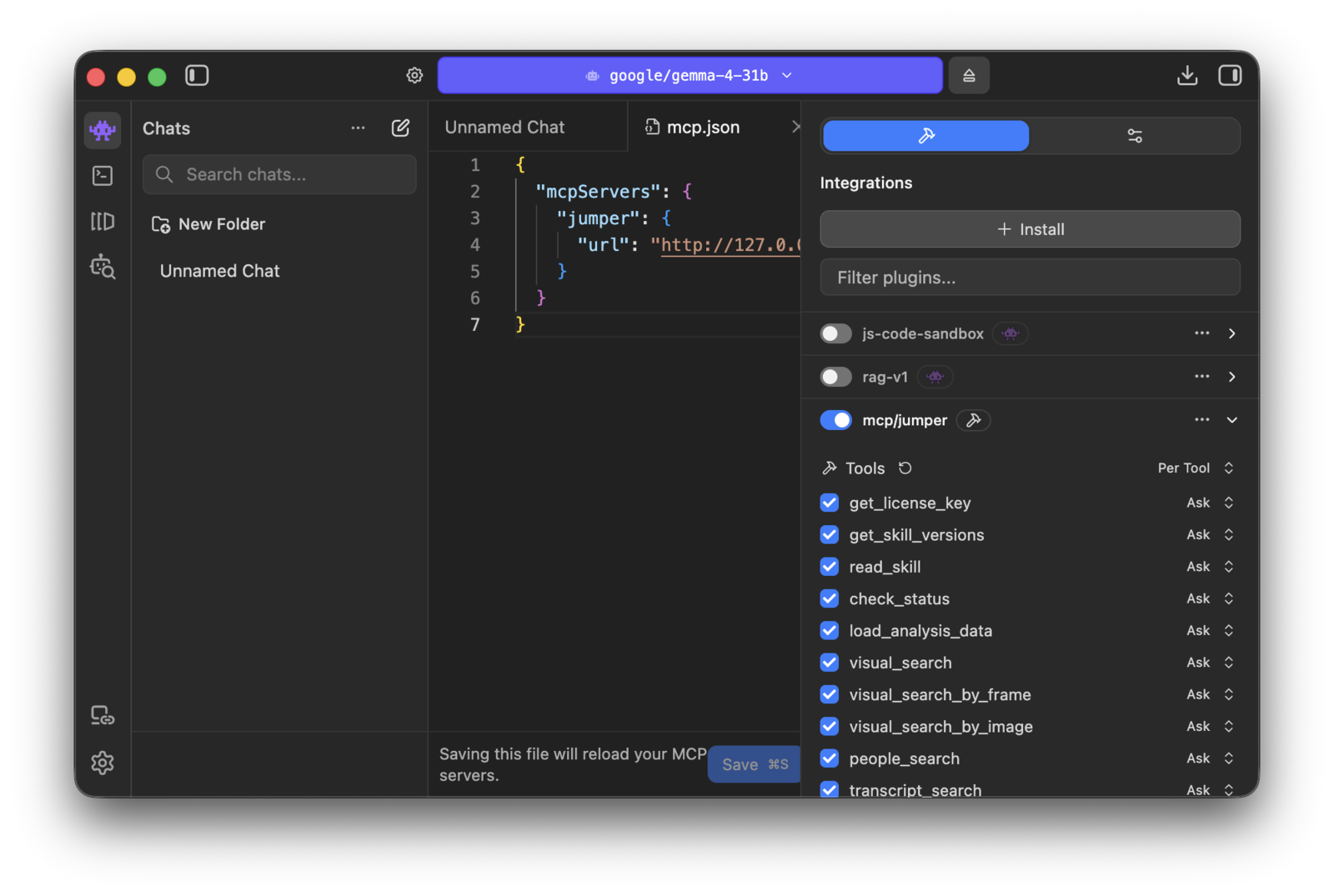Click the robot badge next to rag-v1
The image size is (1334, 896).
tap(935, 377)
